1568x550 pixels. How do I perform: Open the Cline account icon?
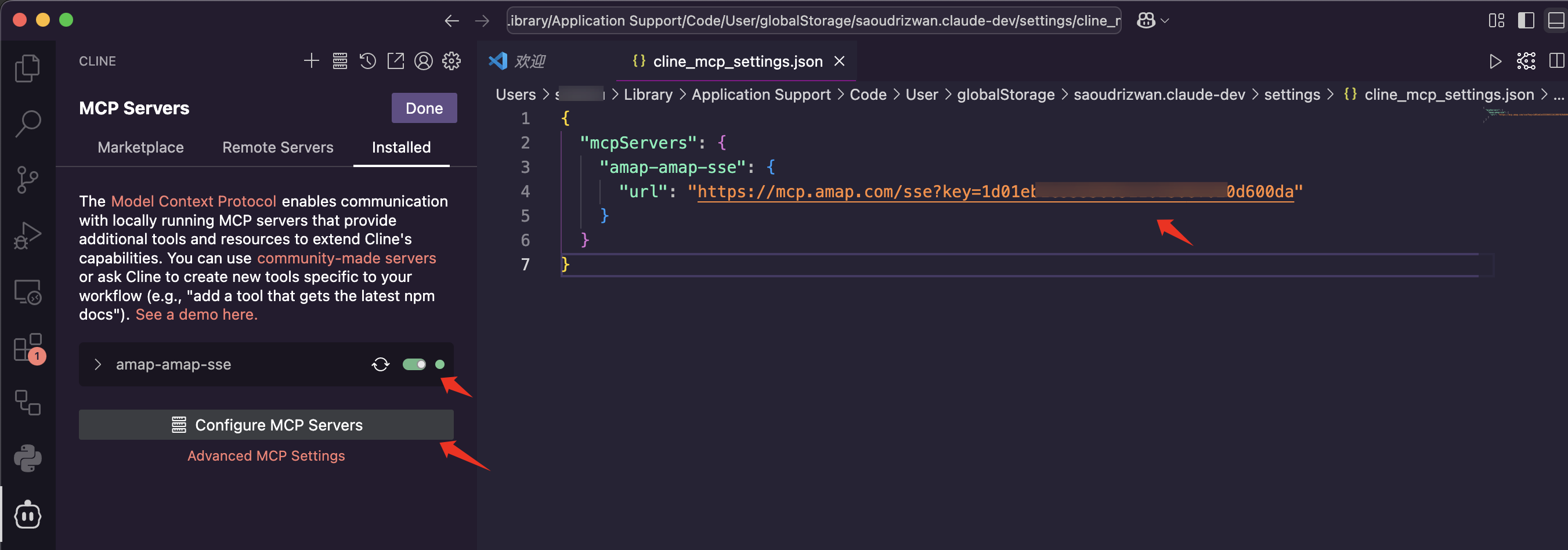tap(424, 61)
